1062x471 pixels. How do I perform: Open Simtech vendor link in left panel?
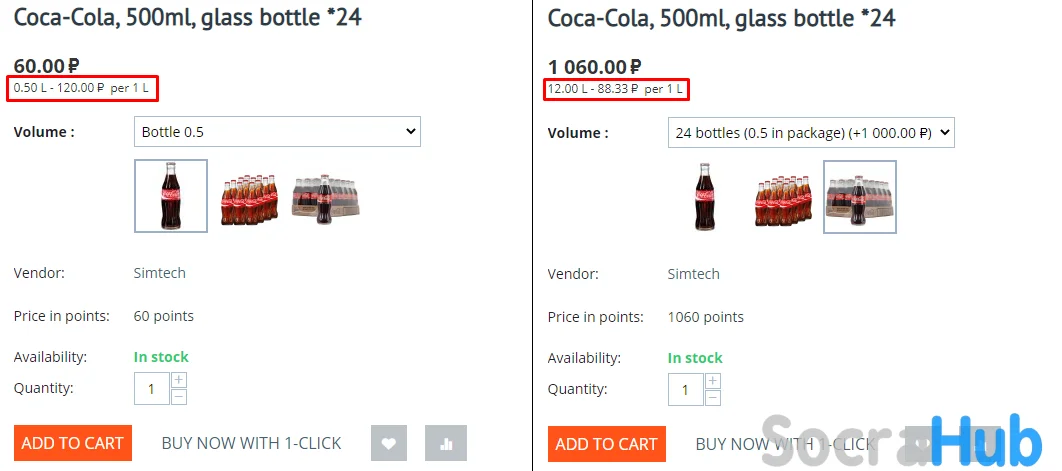point(160,273)
